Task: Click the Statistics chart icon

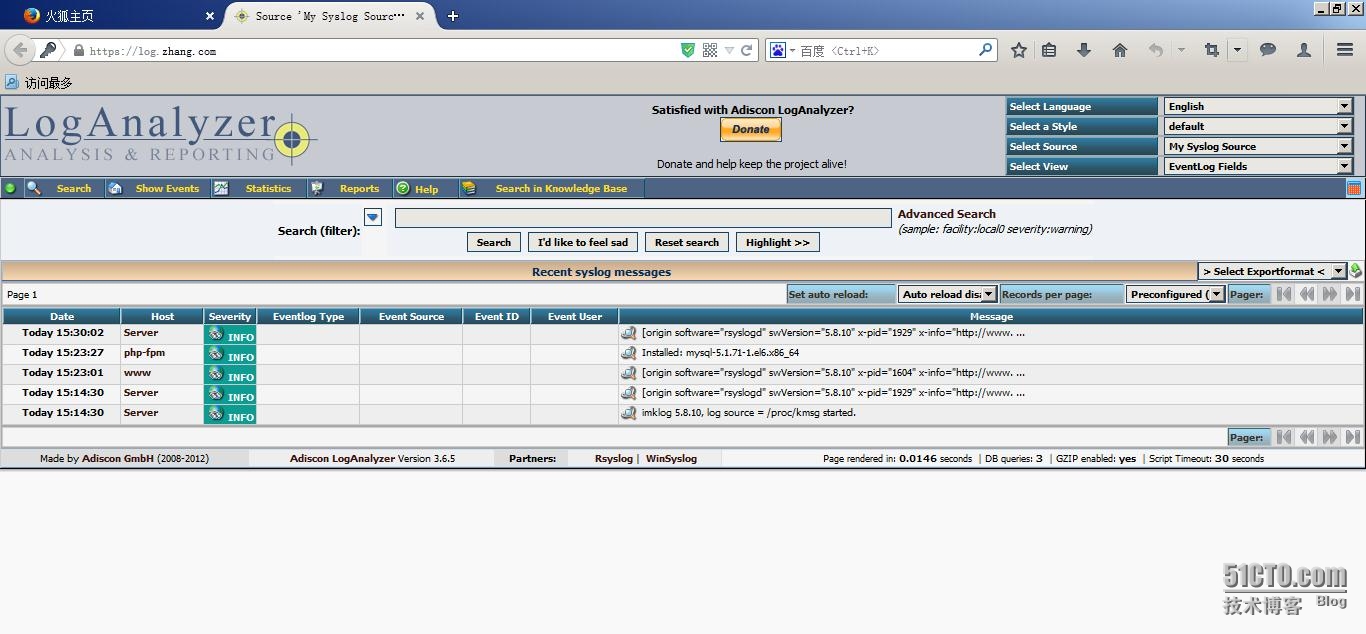Action: pos(221,188)
